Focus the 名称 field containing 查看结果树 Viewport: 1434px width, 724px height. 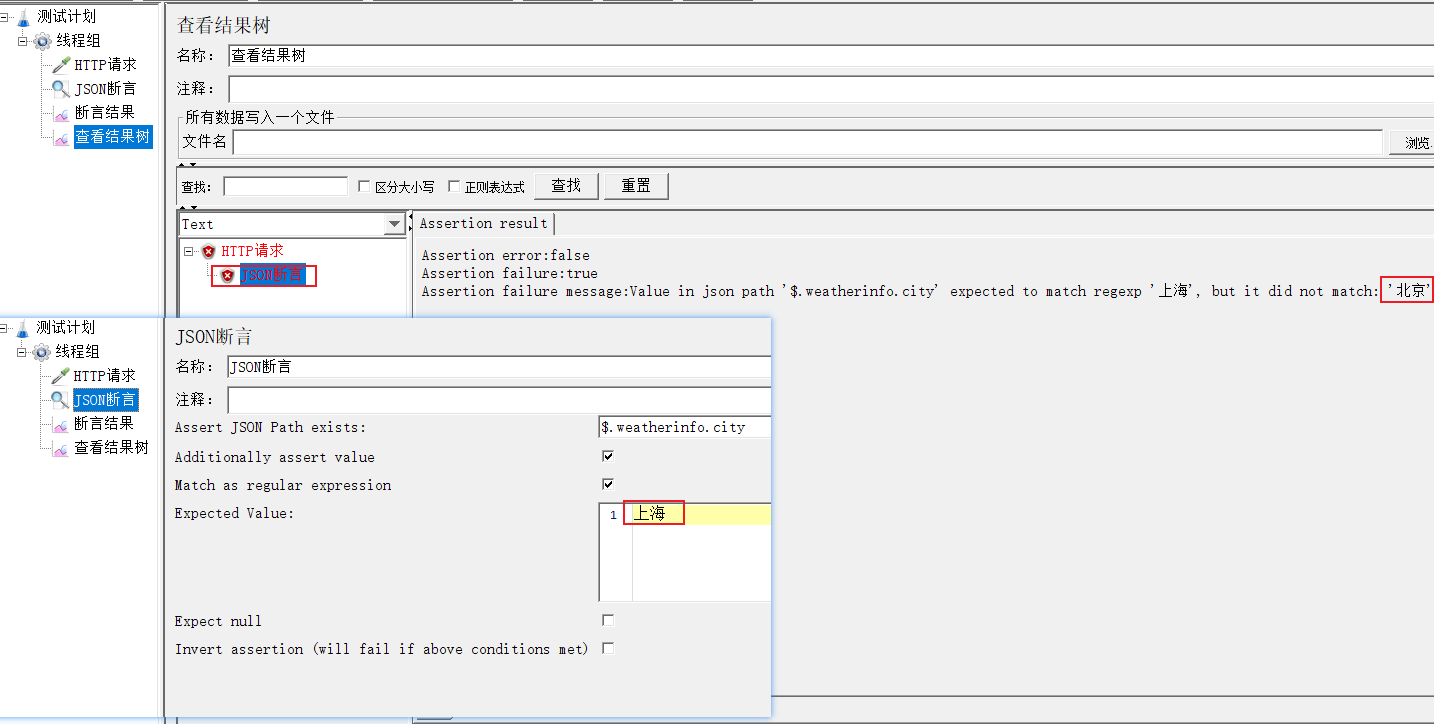(831, 56)
